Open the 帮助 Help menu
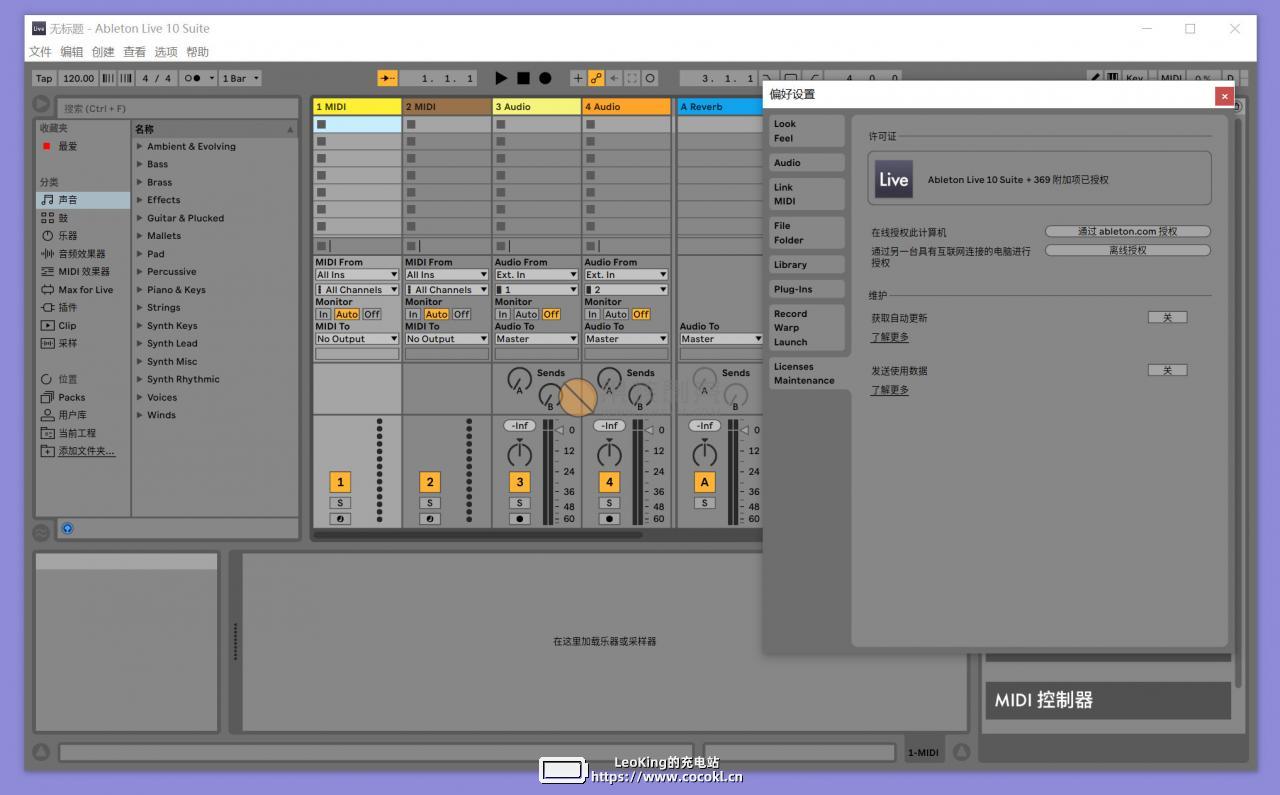 tap(197, 52)
